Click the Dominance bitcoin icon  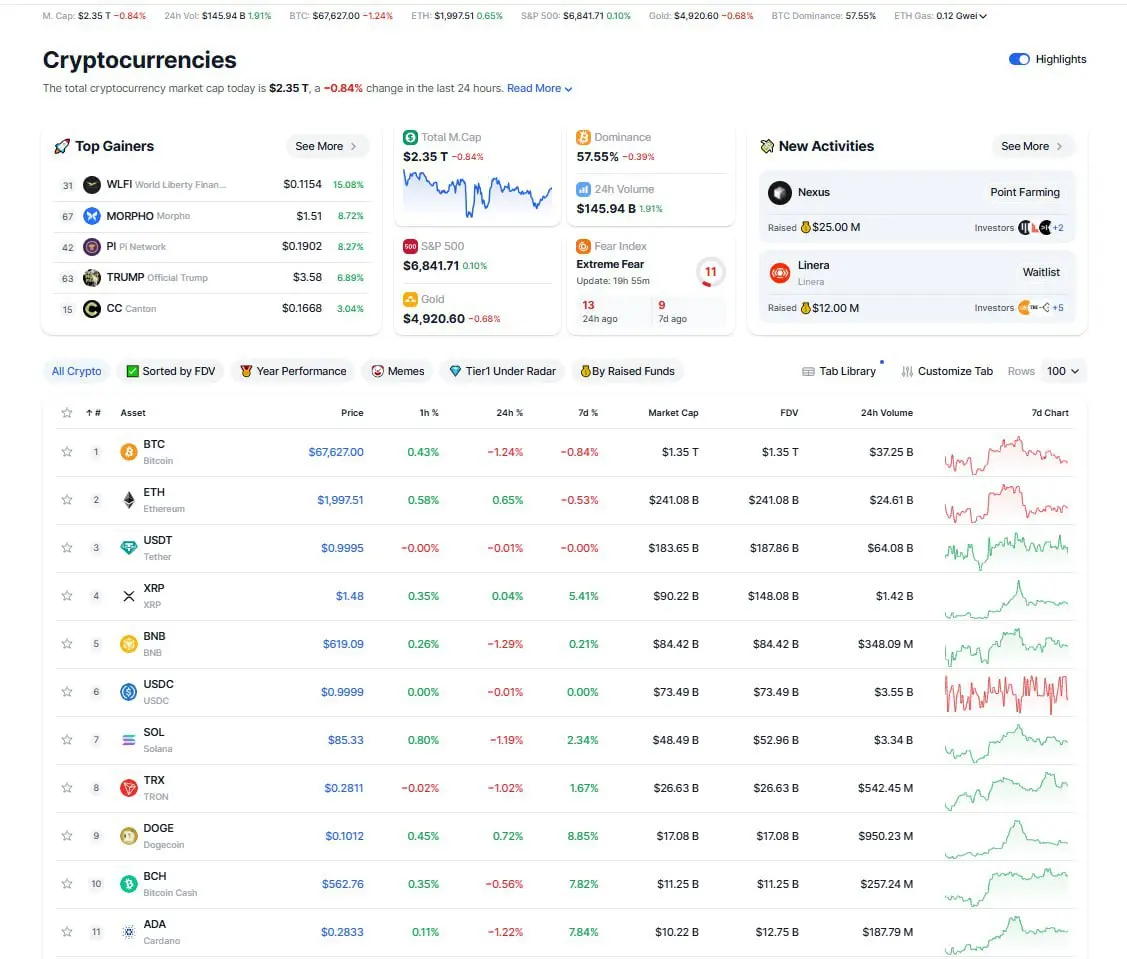click(583, 137)
